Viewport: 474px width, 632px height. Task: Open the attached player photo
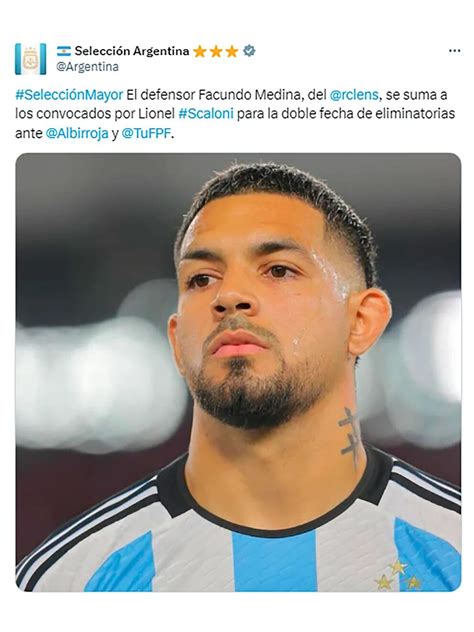click(x=238, y=372)
